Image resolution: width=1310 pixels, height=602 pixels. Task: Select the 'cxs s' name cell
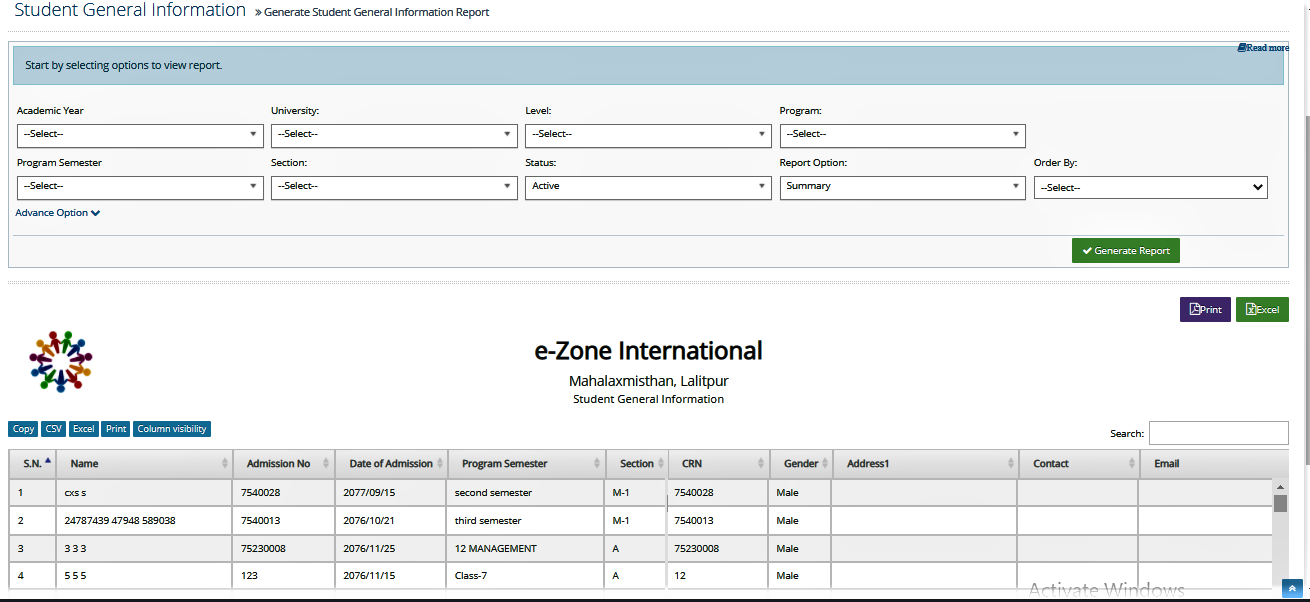[x=145, y=493]
